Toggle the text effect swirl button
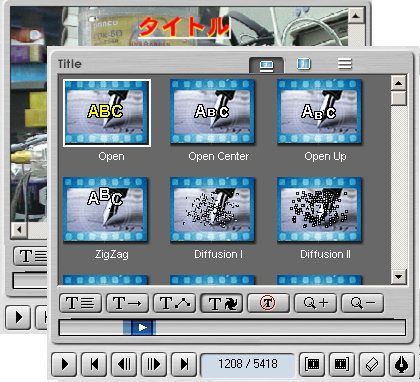This screenshot has width=420, height=382. pyautogui.click(x=221, y=303)
